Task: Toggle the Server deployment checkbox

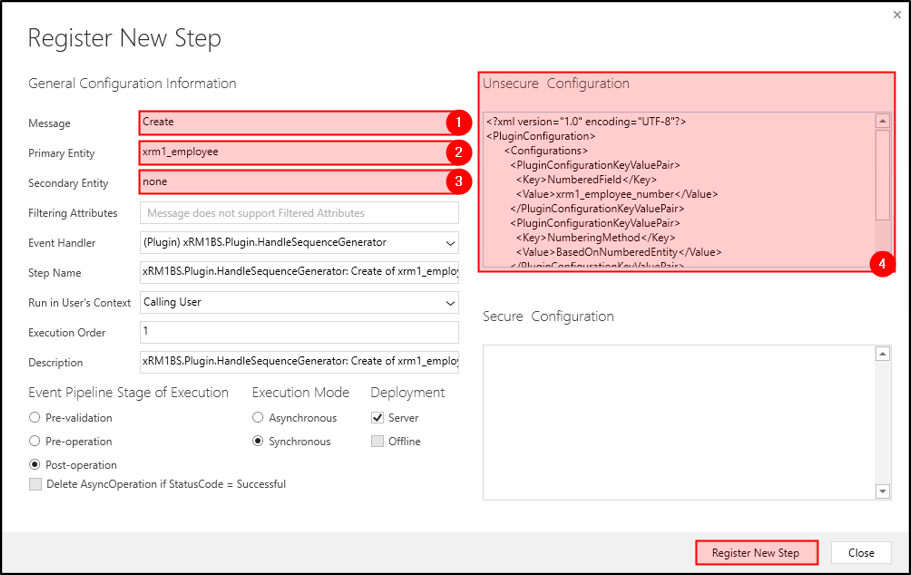Action: pos(377,418)
